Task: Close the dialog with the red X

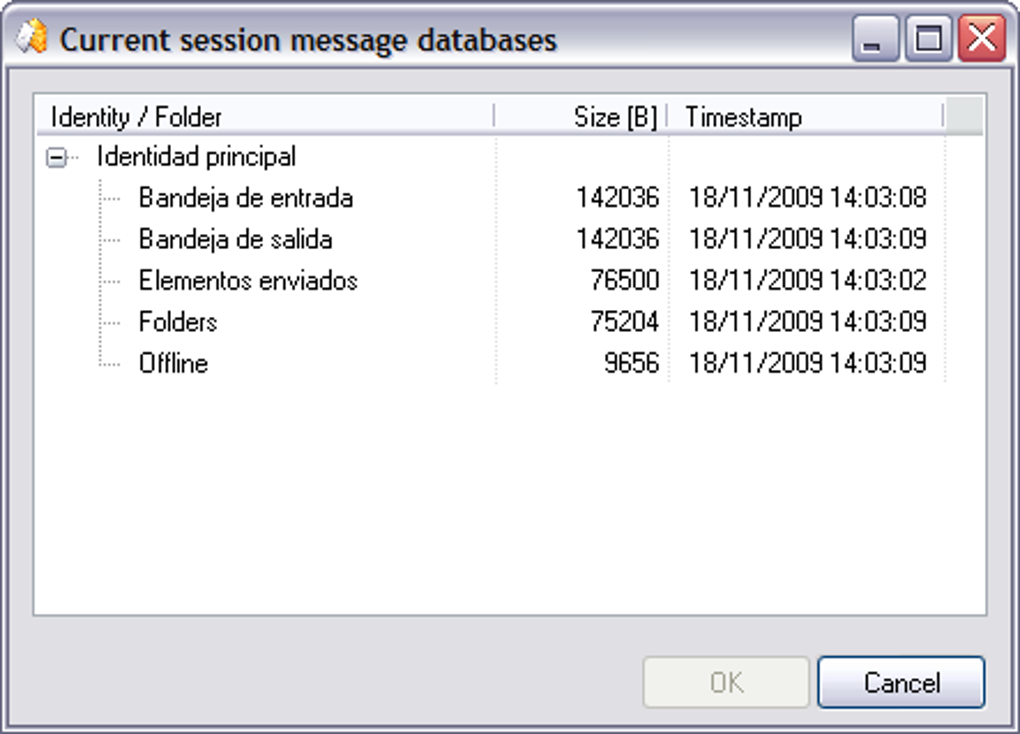Action: coord(981,41)
